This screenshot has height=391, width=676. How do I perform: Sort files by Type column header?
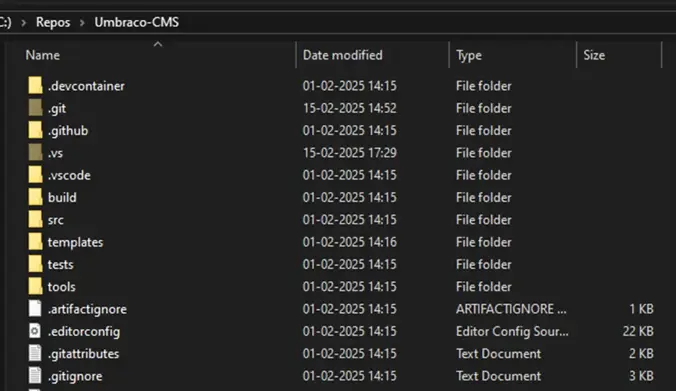click(x=513, y=55)
